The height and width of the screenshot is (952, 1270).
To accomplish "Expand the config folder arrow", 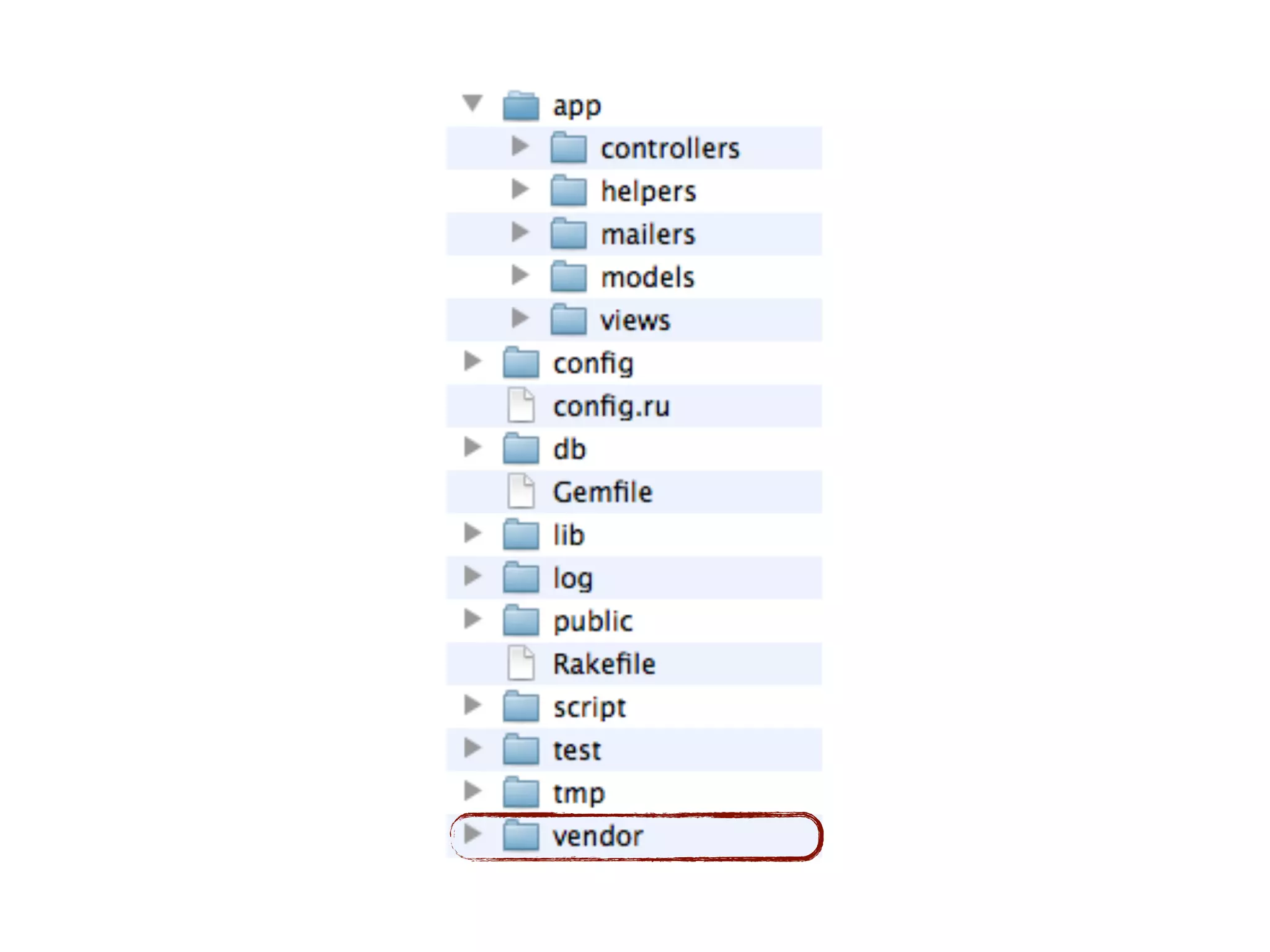I will coord(473,361).
